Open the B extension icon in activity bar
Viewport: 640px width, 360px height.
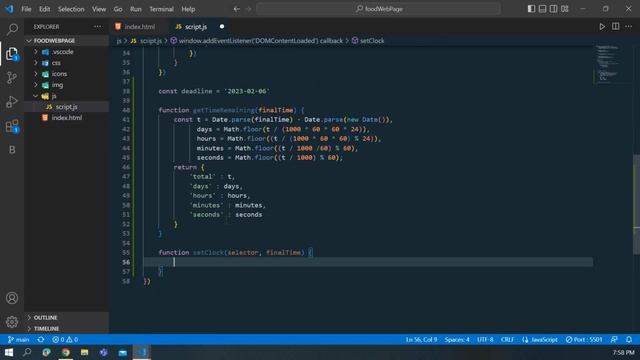point(12,150)
